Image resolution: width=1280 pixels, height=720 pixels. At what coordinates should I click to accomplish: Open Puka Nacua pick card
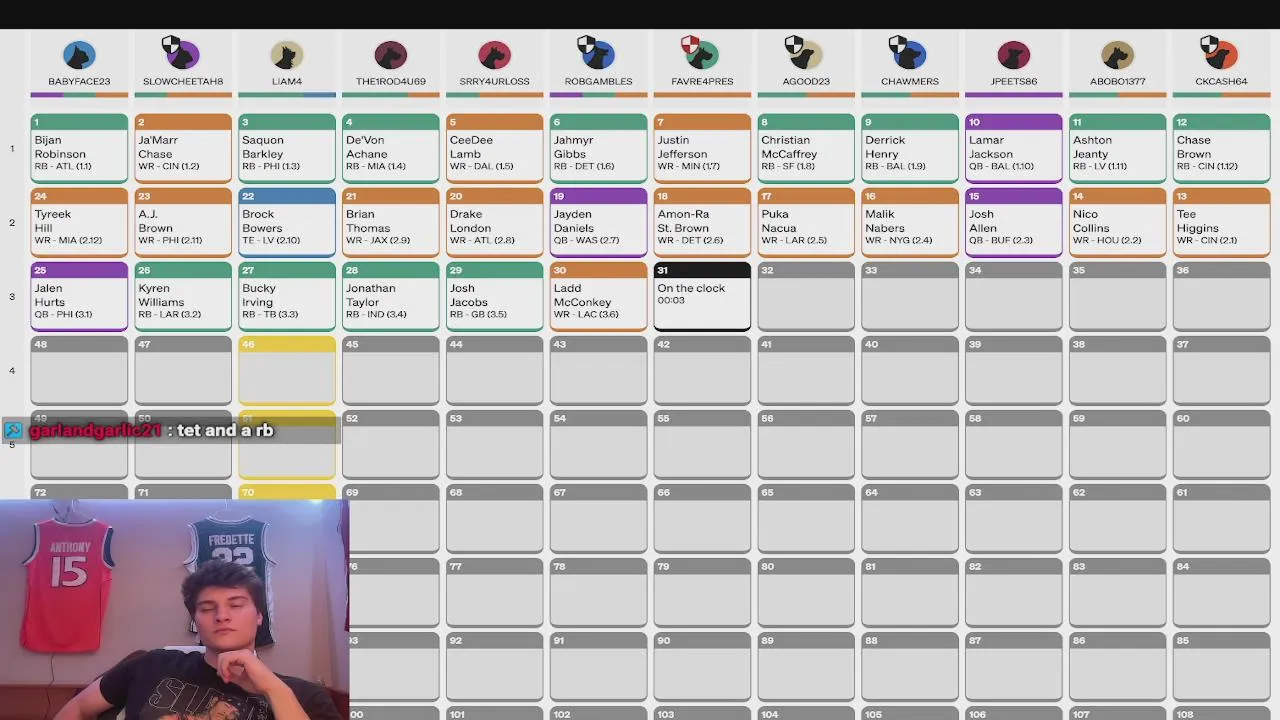click(806, 222)
